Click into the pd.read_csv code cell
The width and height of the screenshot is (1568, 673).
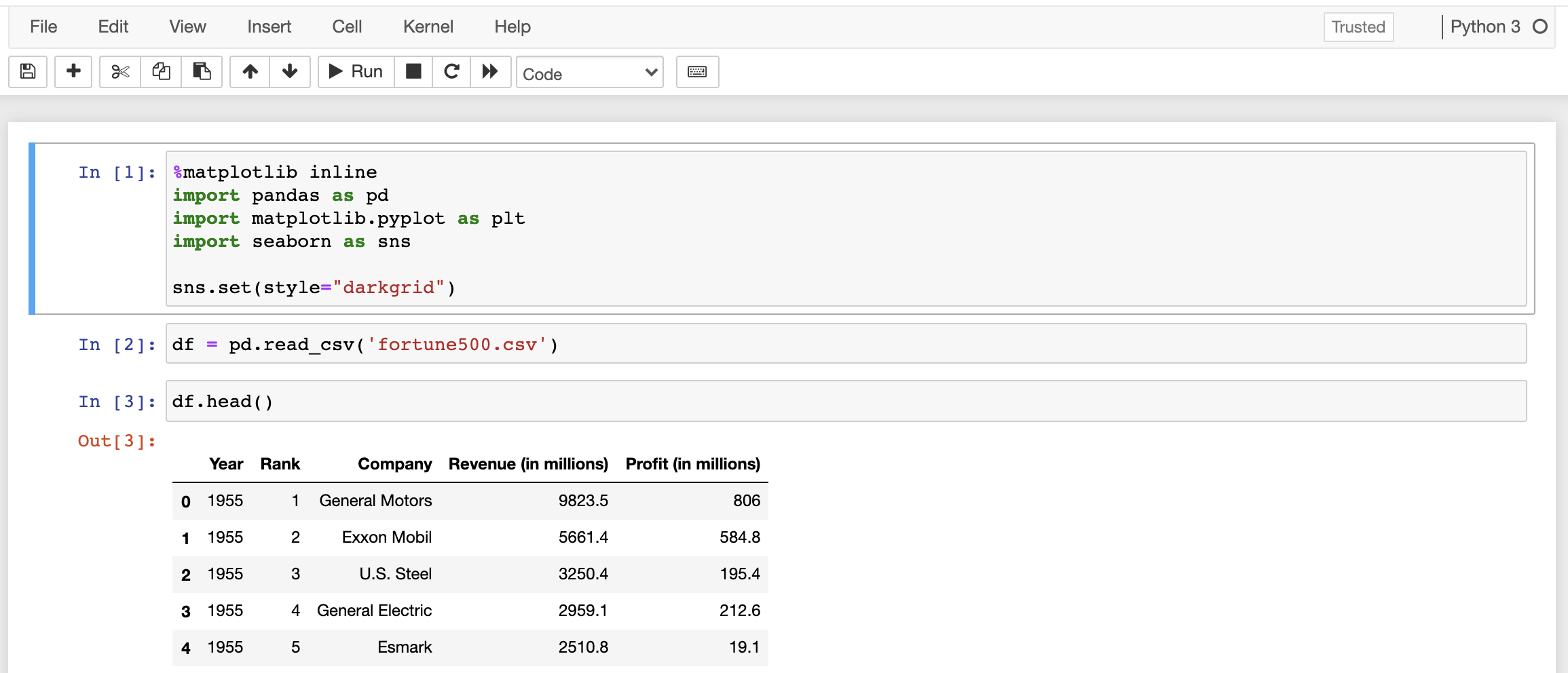(846, 344)
